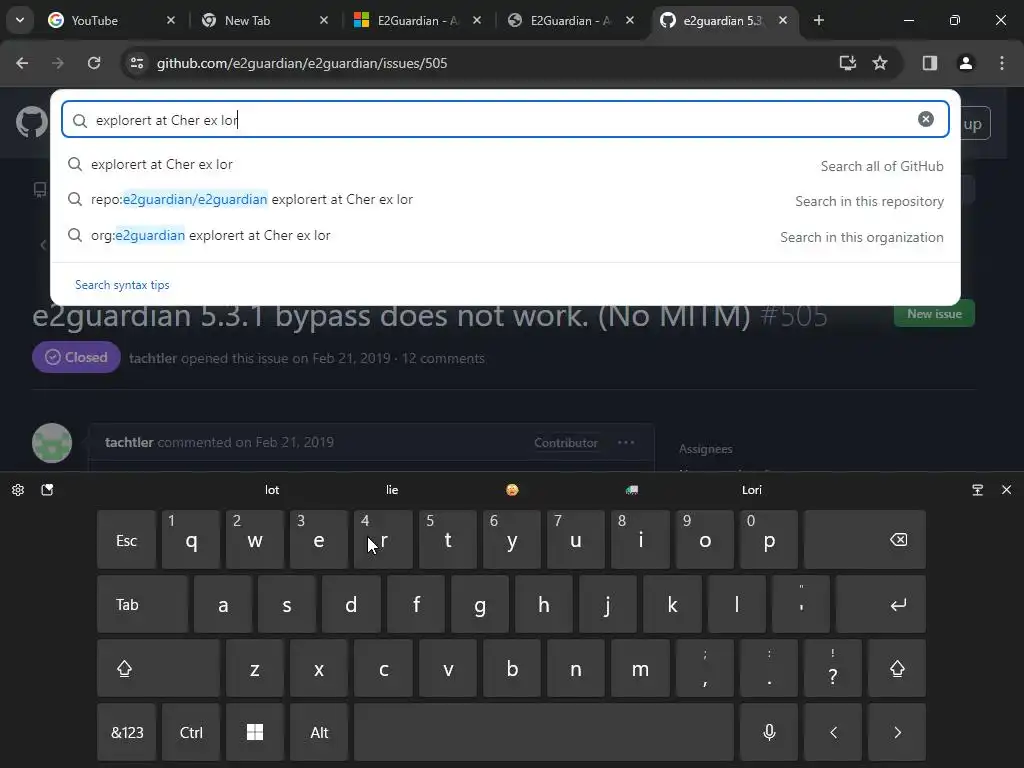Toggle the Ctrl key
The width and height of the screenshot is (1024, 768).
191,732
